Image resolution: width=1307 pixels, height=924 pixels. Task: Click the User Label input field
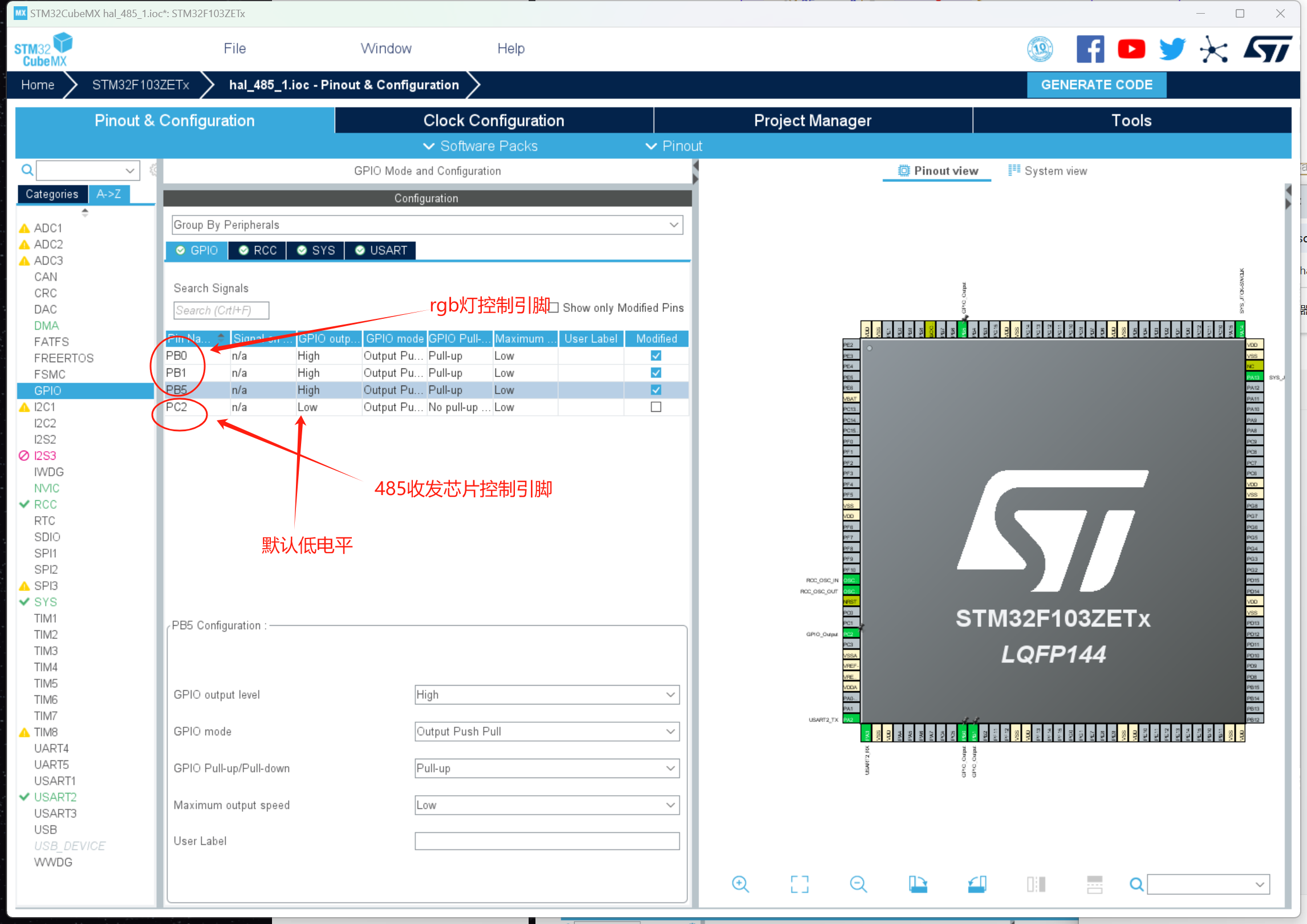tap(546, 841)
